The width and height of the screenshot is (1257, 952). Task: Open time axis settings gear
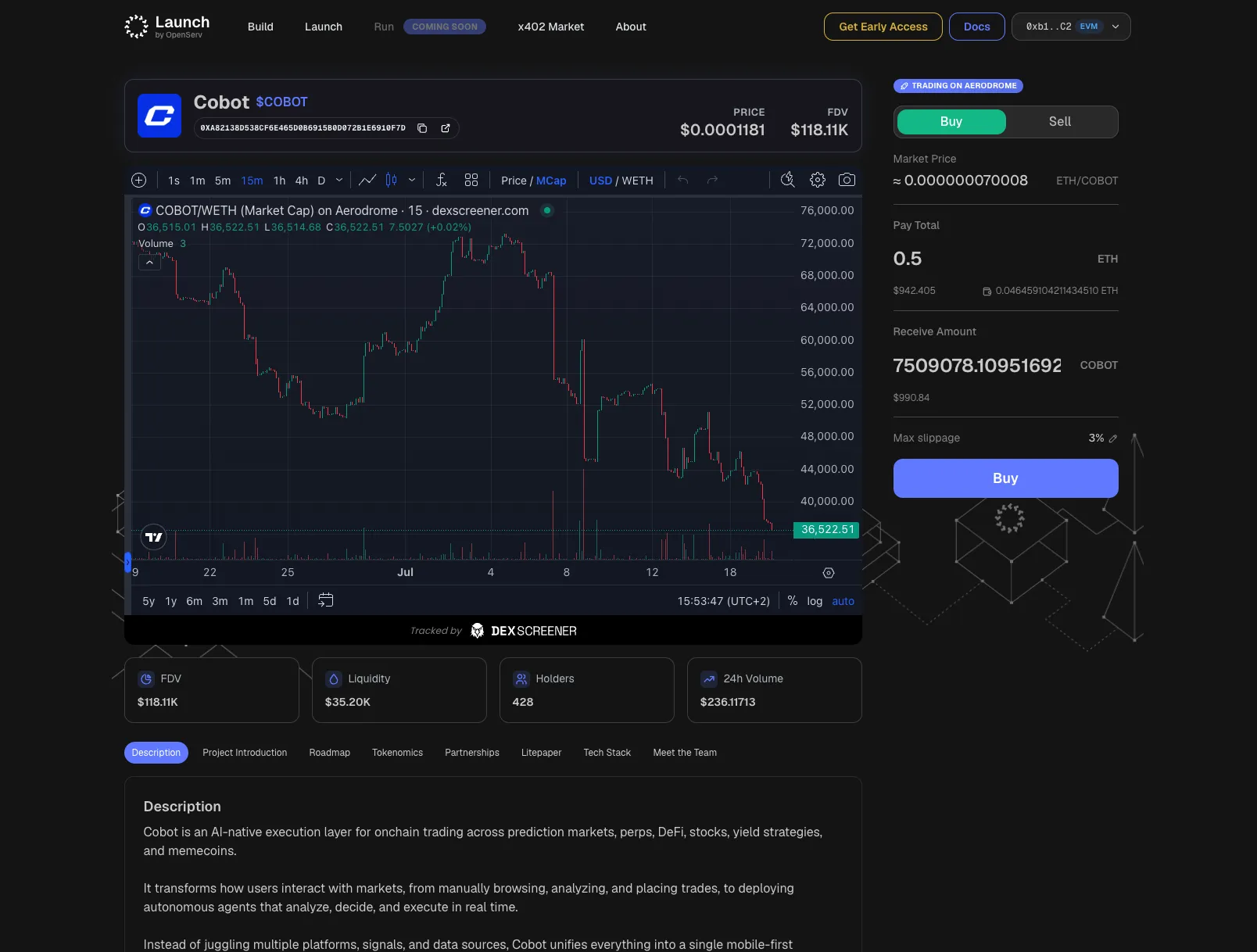point(829,573)
